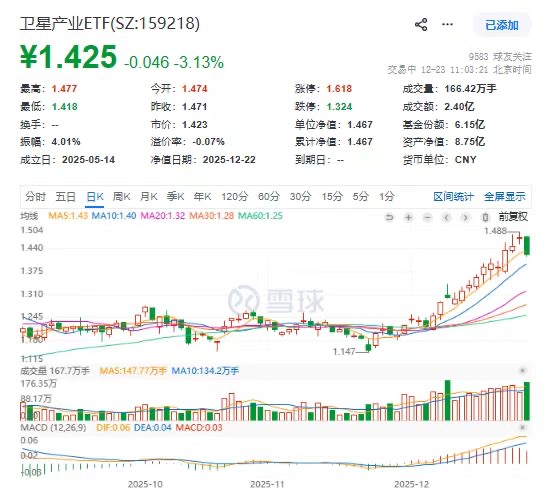The width and height of the screenshot is (555, 493).
Task: Click the 货币单位 value CNY
Action: [x=465, y=160]
